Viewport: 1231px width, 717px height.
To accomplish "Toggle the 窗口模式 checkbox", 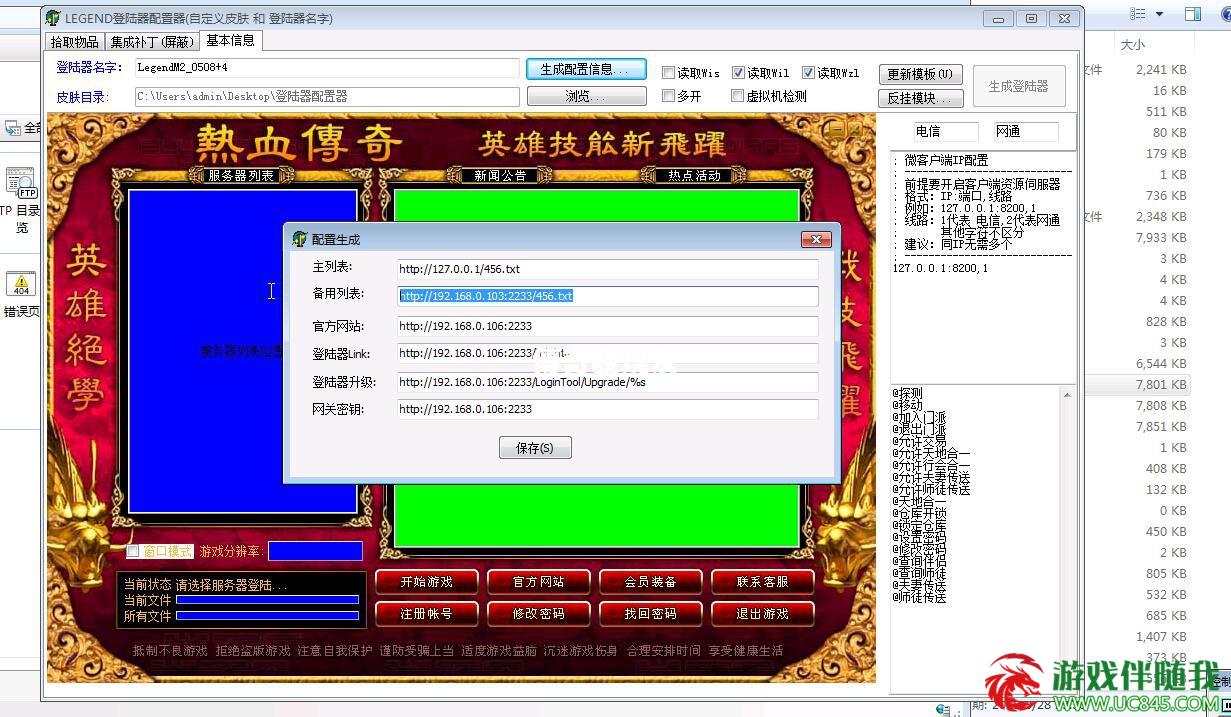I will point(133,551).
